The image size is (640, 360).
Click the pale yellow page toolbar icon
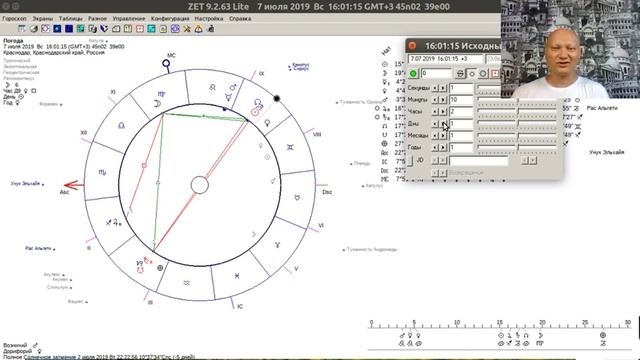click(163, 29)
